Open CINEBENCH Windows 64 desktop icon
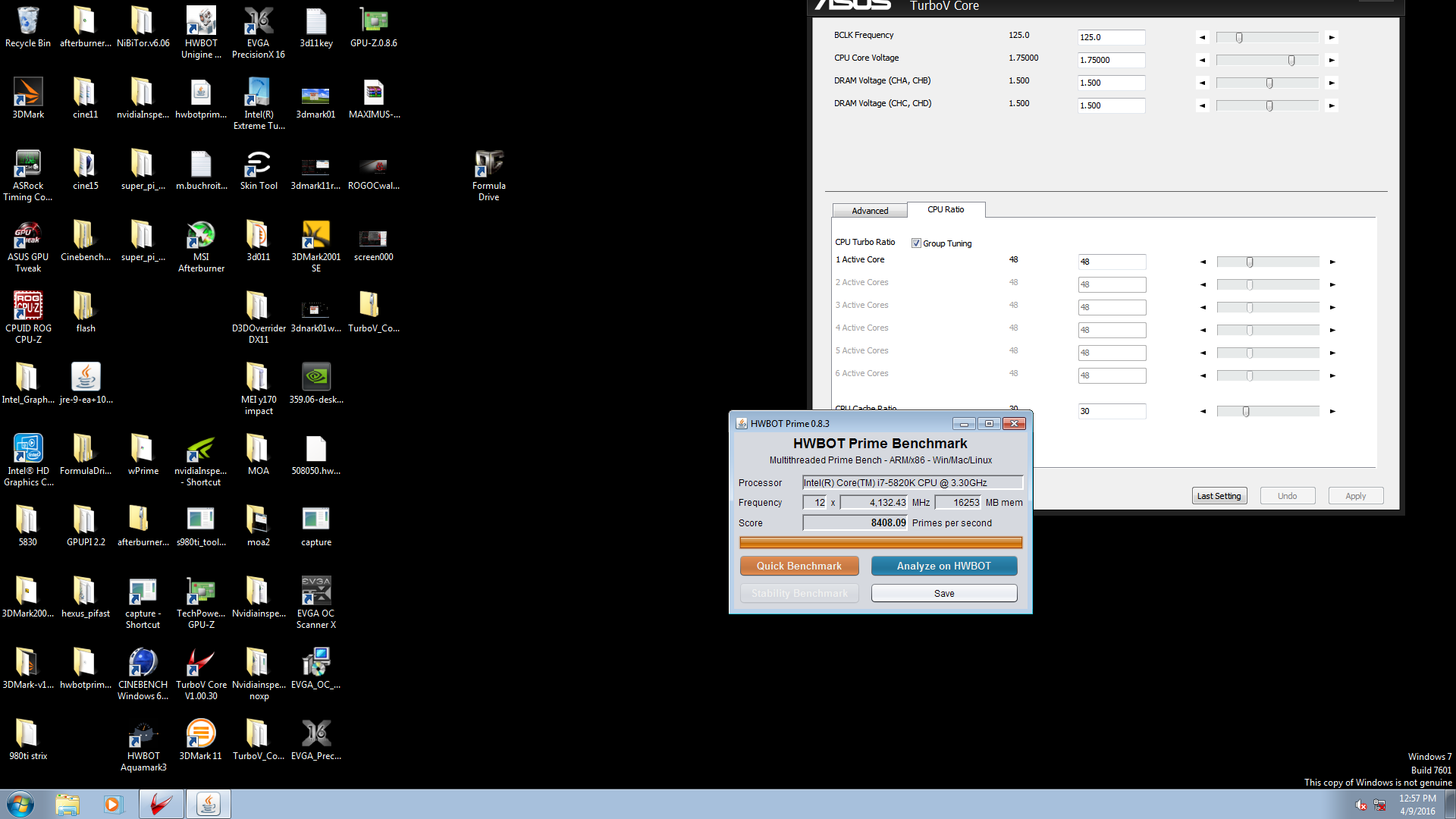The height and width of the screenshot is (819, 1456). point(143,674)
